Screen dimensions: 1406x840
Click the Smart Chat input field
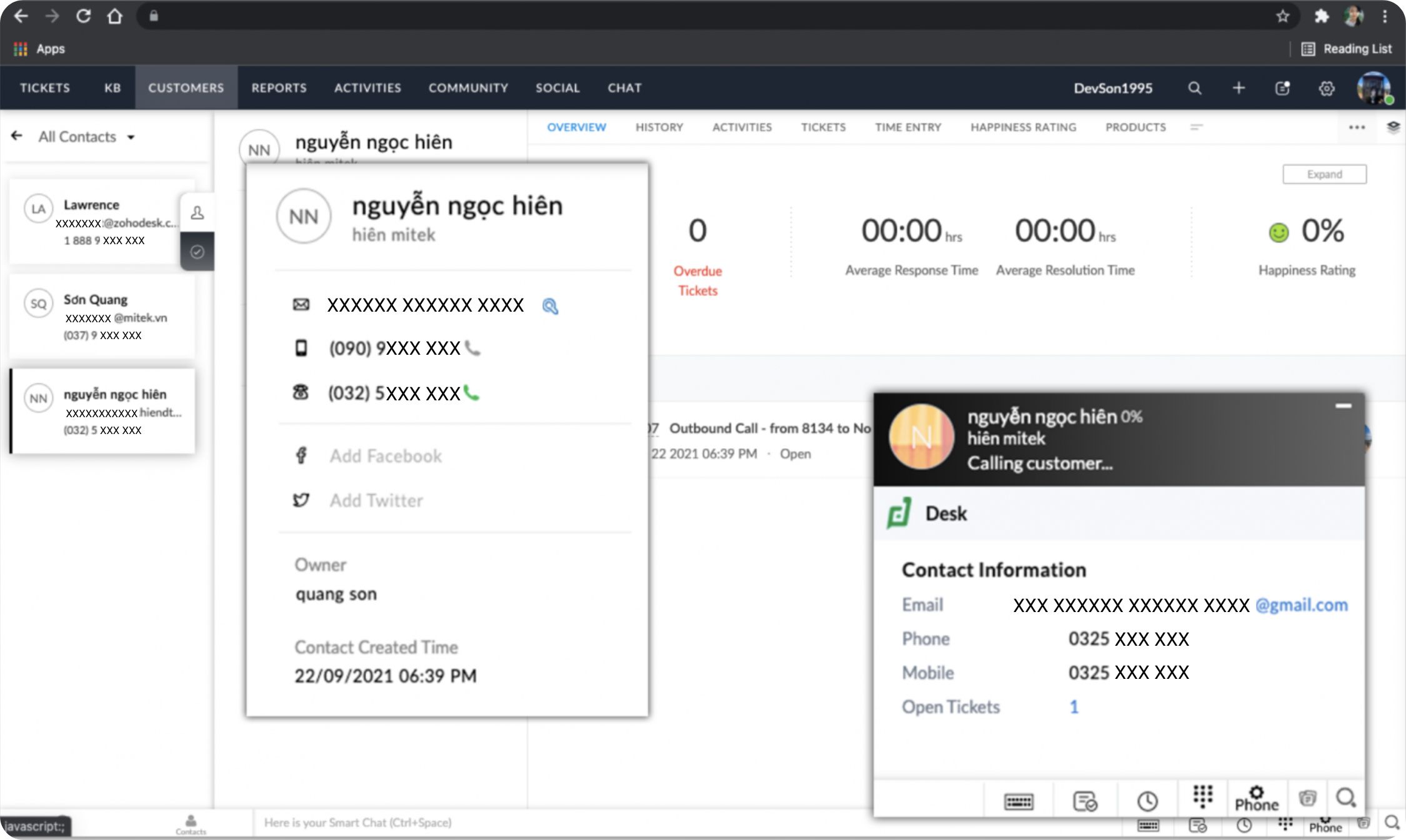[357, 823]
